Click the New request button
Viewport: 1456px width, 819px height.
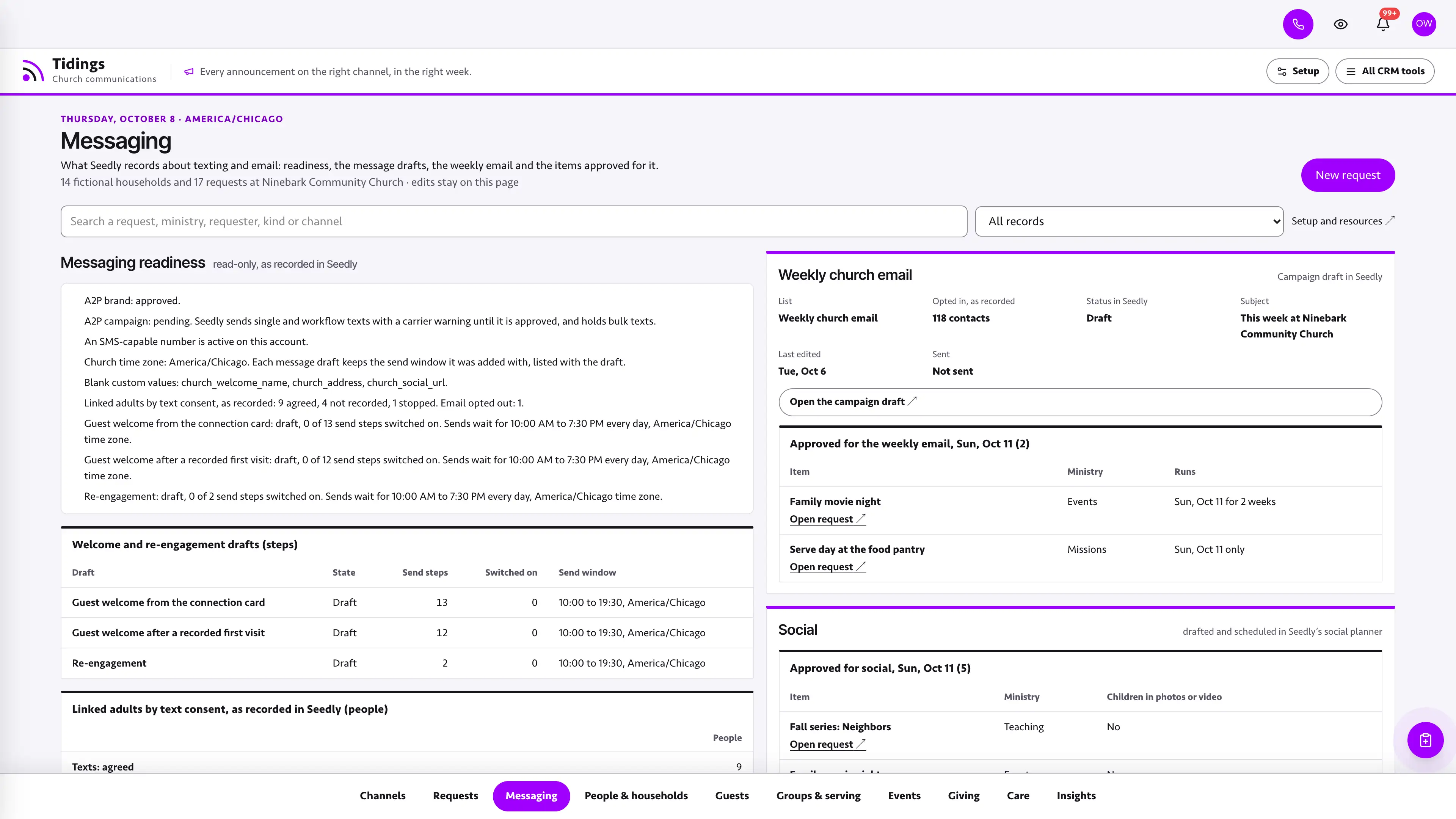[1348, 175]
